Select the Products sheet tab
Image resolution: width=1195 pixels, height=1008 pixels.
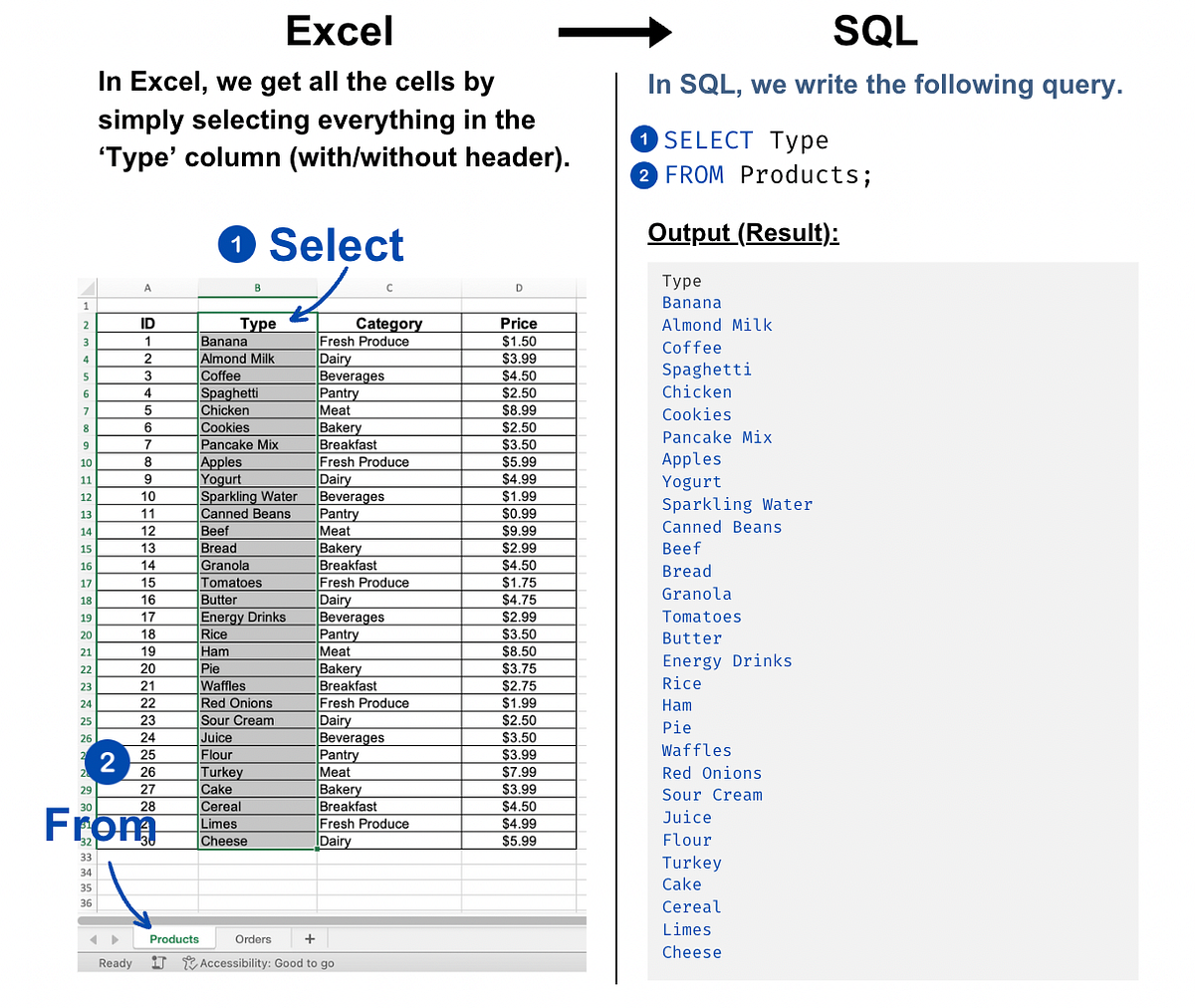(174, 938)
